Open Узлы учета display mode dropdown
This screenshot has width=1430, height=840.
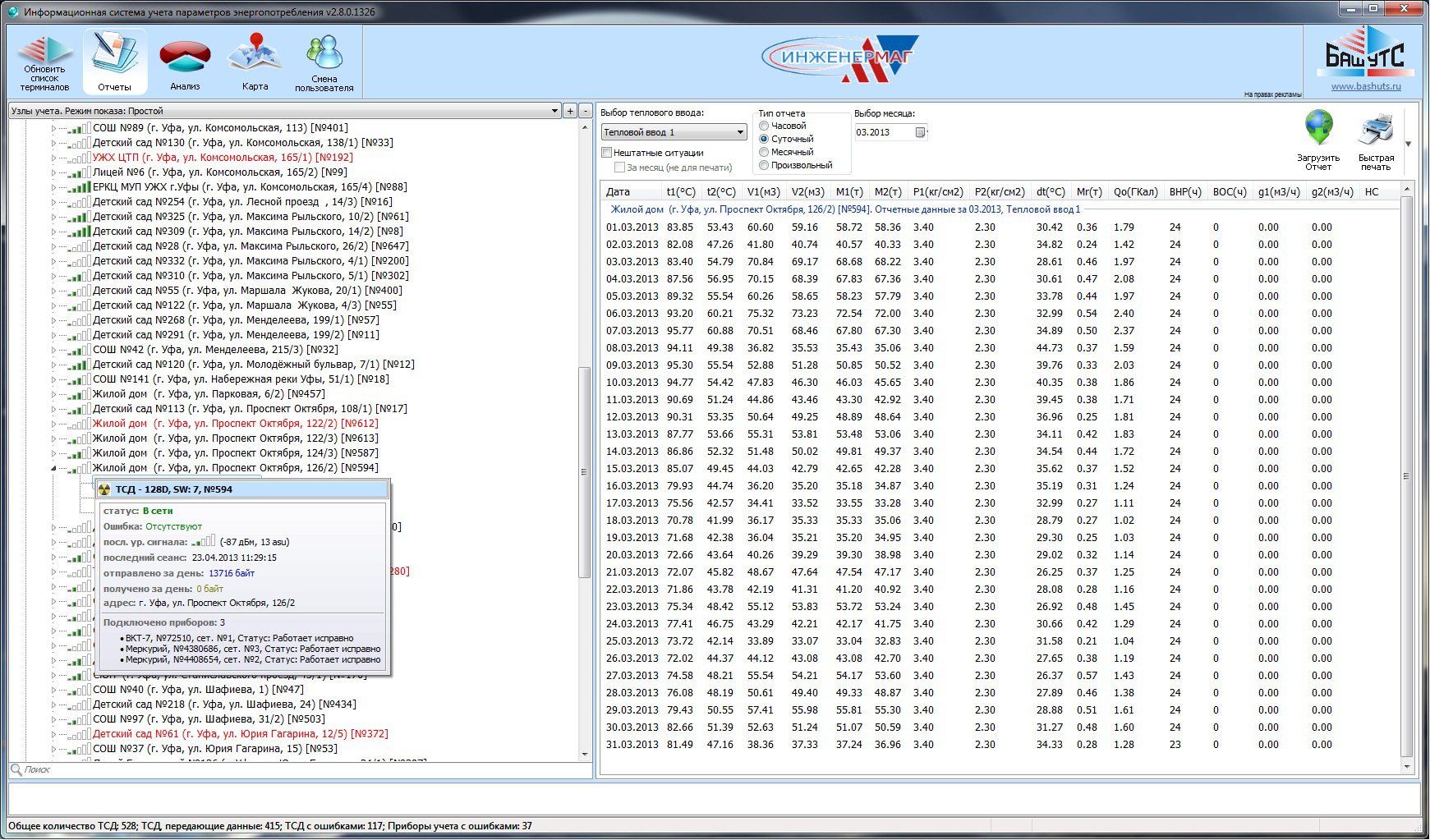point(284,111)
